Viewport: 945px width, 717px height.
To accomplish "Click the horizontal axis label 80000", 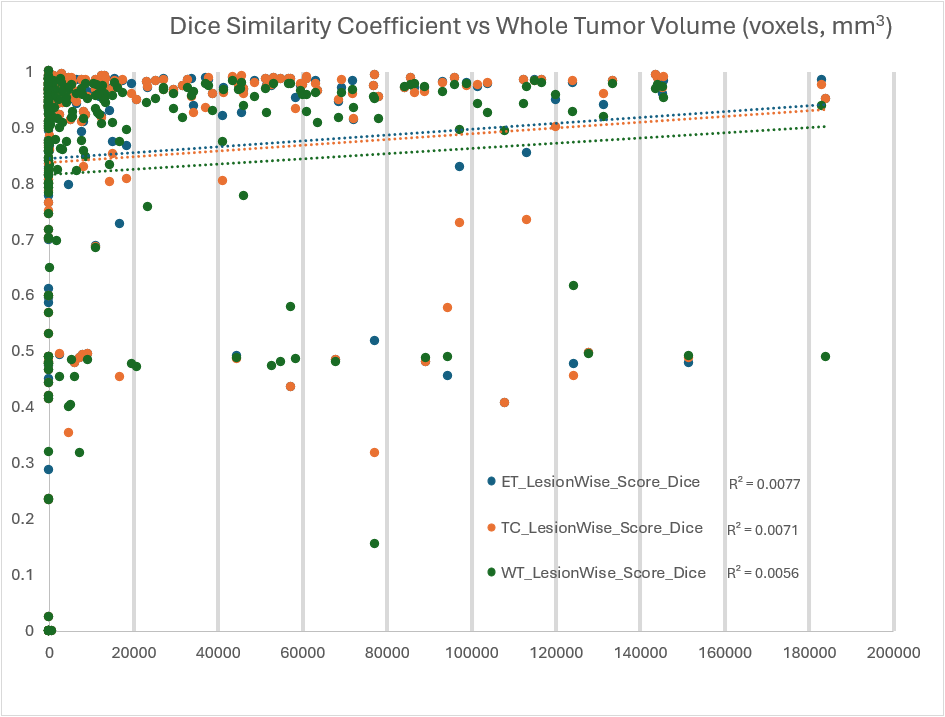I will [x=387, y=653].
